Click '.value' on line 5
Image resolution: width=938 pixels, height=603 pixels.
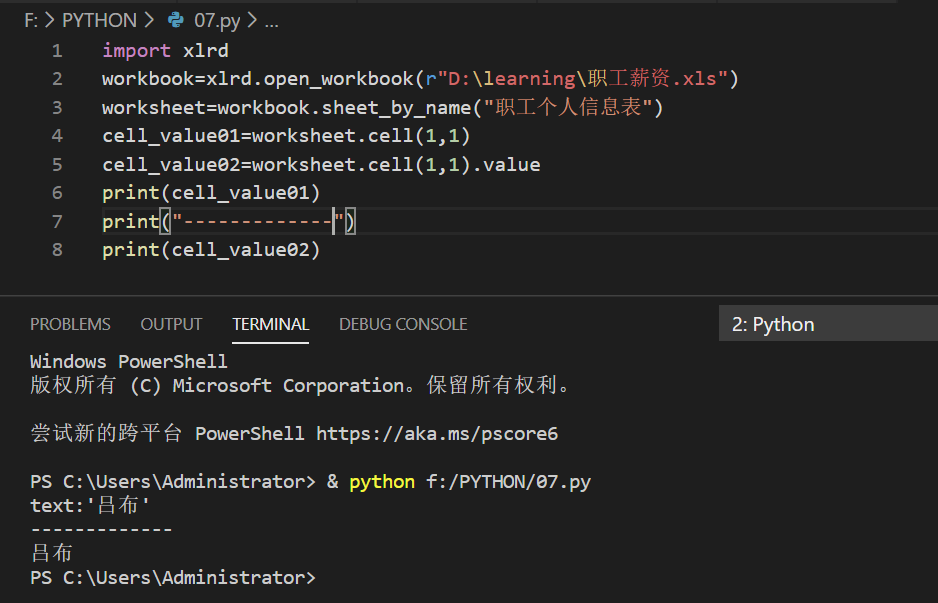[x=507, y=165]
